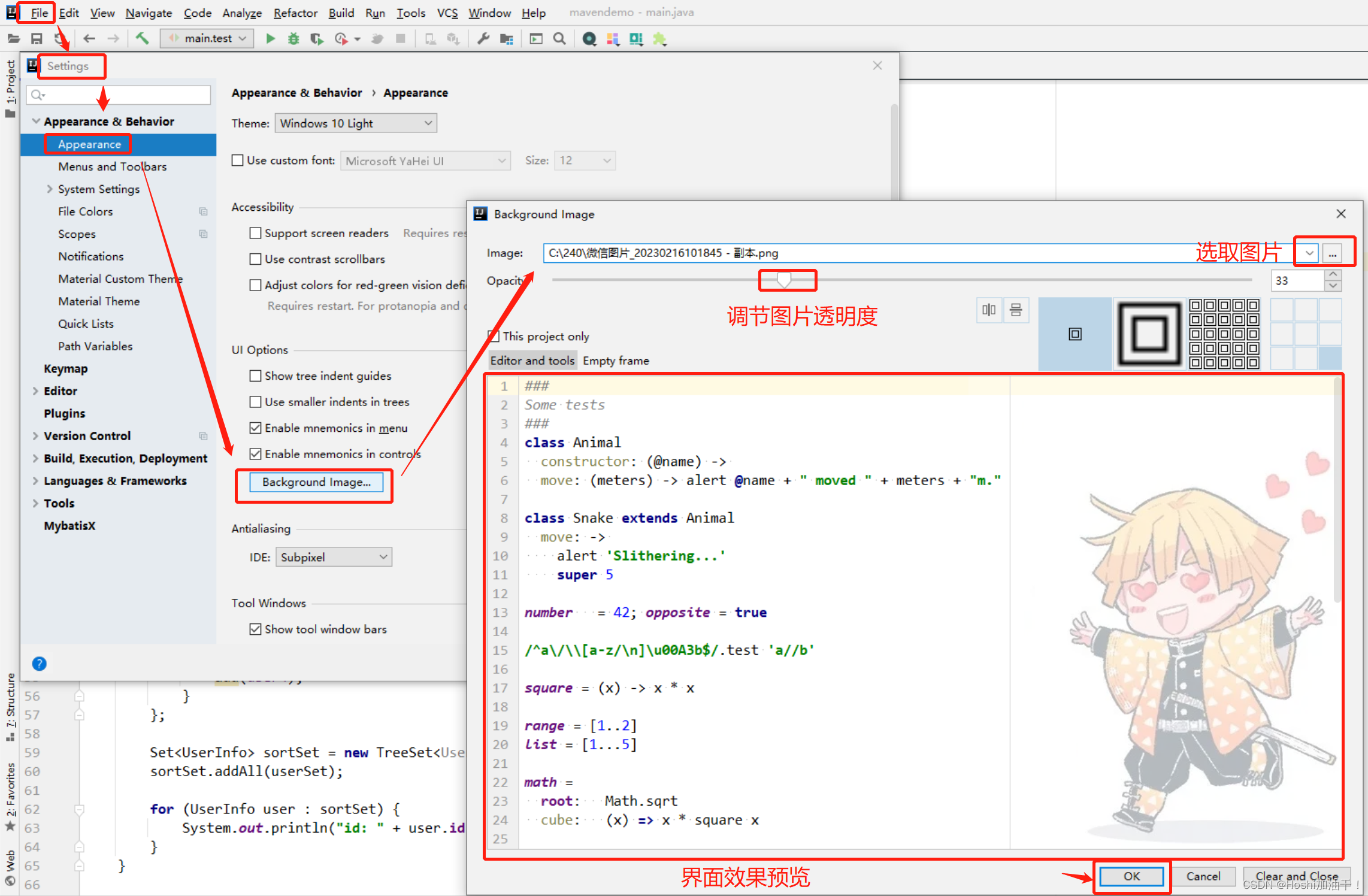The image size is (1368, 896).
Task: Click the Settings search field
Action: click(x=119, y=95)
